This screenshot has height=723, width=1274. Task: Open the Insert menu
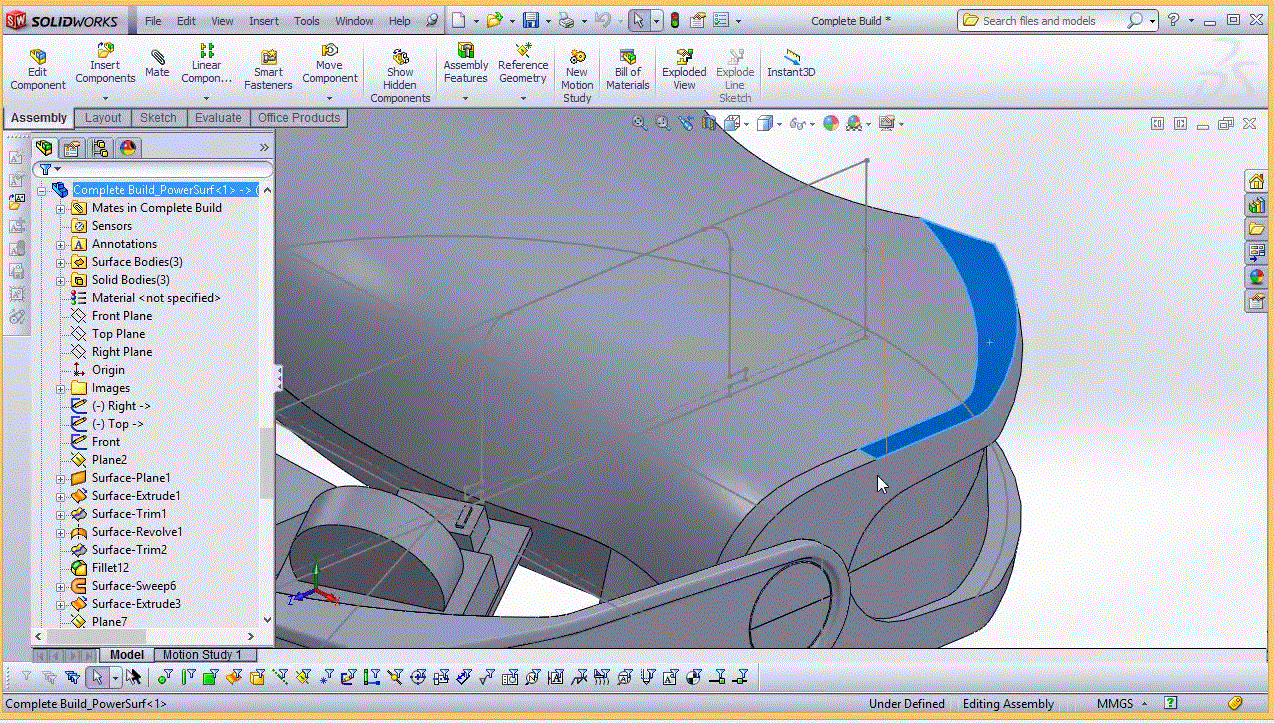click(264, 20)
